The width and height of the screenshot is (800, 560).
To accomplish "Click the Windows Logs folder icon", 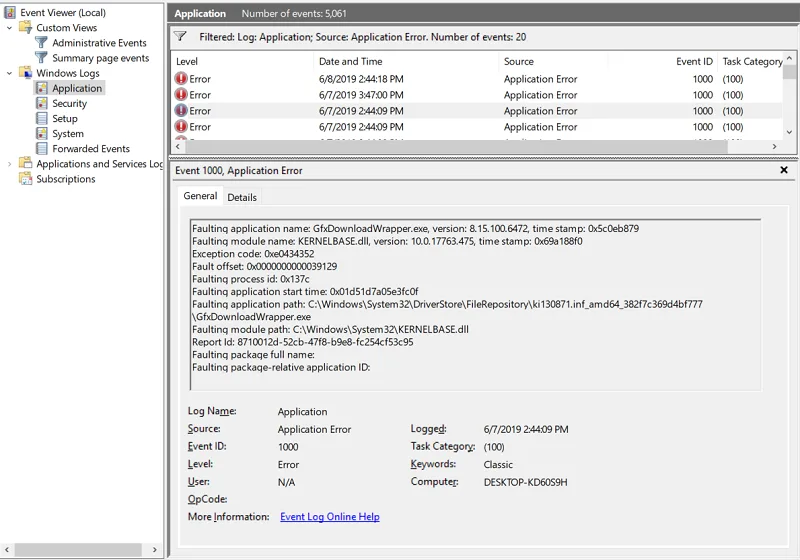I will pos(26,72).
